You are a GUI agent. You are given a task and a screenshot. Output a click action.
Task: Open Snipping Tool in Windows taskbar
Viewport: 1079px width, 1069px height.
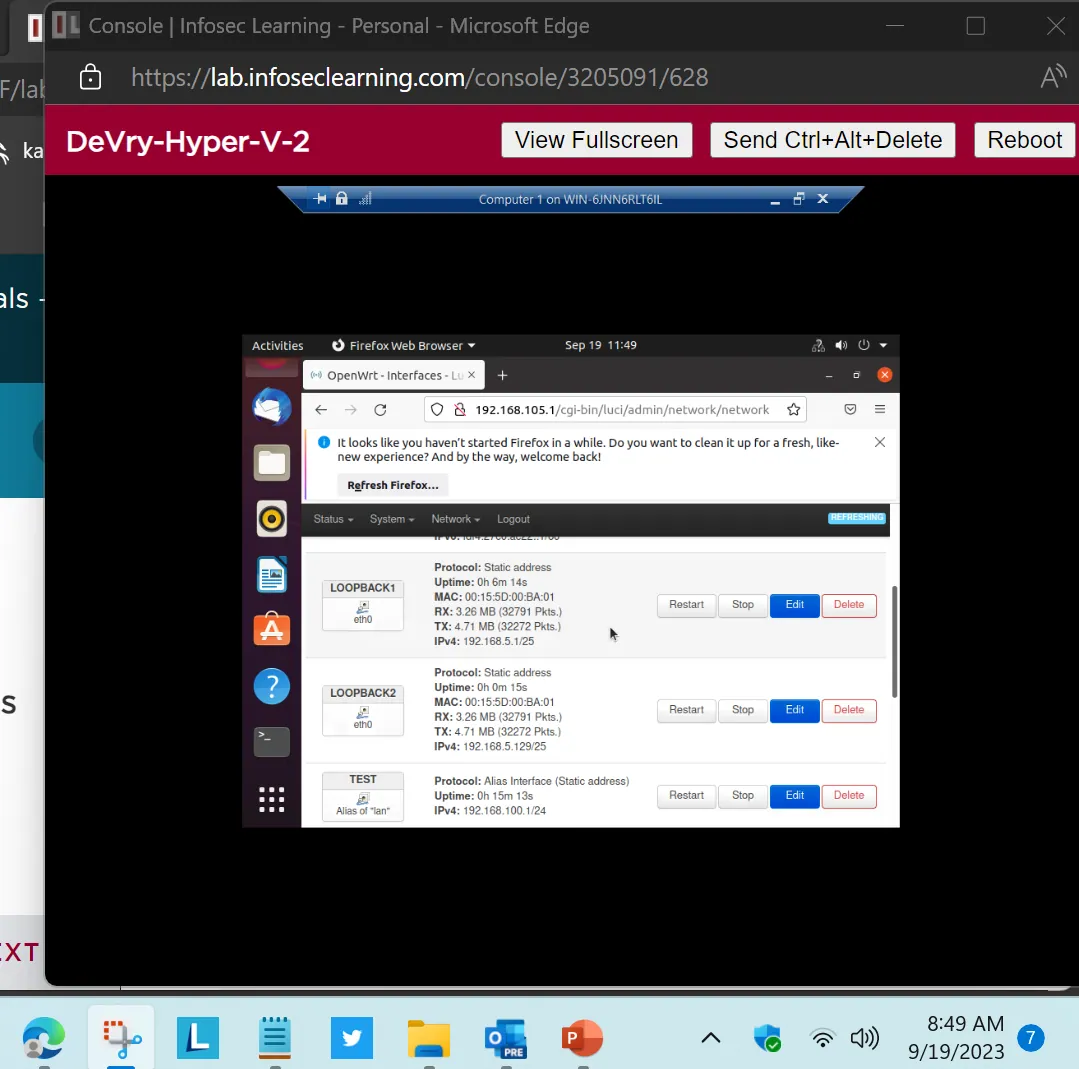[x=121, y=1038]
